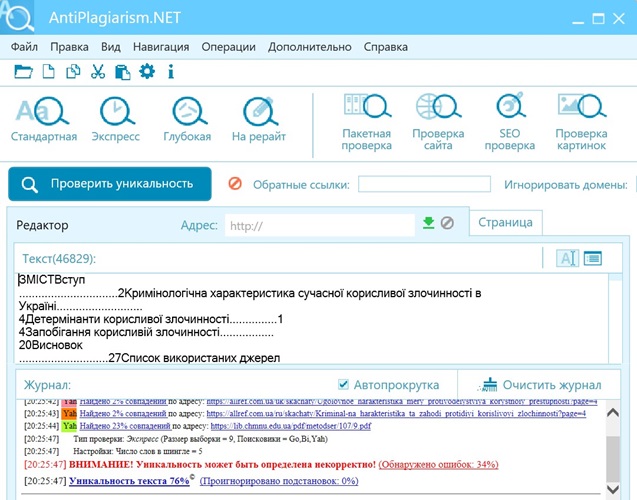
Task: Open Найдено 2% совпадений link at 20:25:43
Action: pos(123,414)
